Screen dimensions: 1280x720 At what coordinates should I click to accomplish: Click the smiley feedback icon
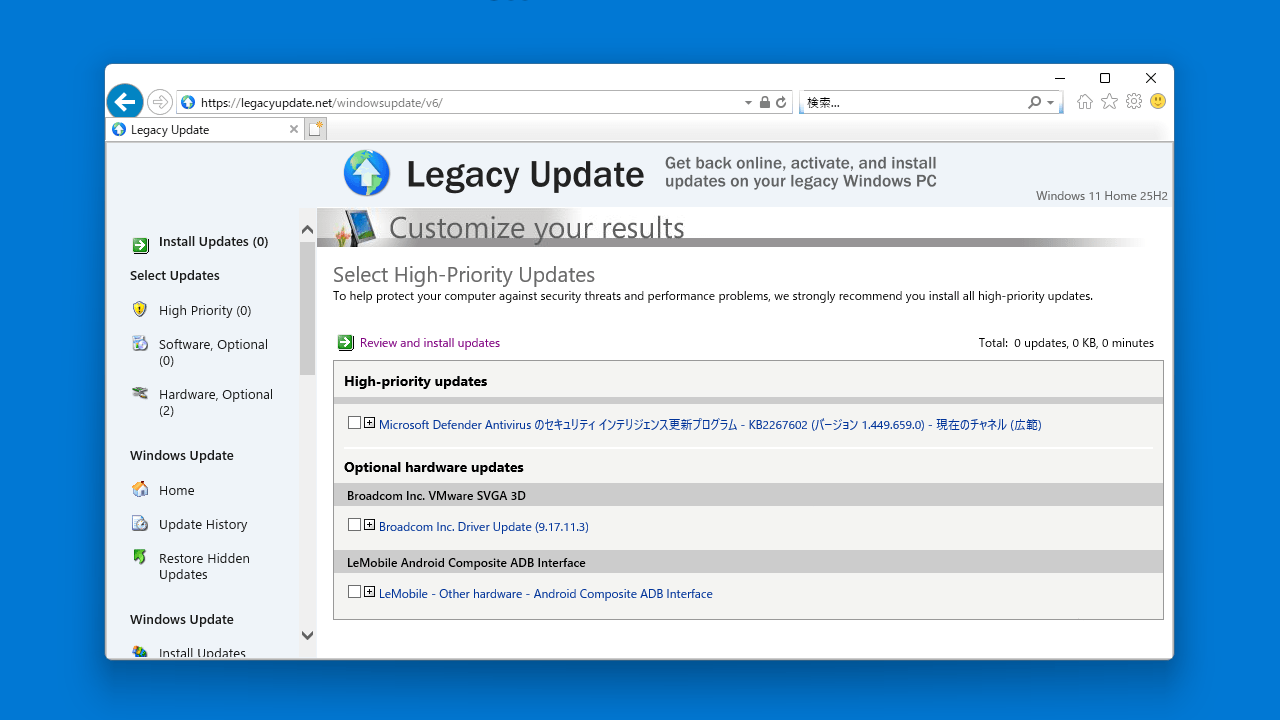1158,101
